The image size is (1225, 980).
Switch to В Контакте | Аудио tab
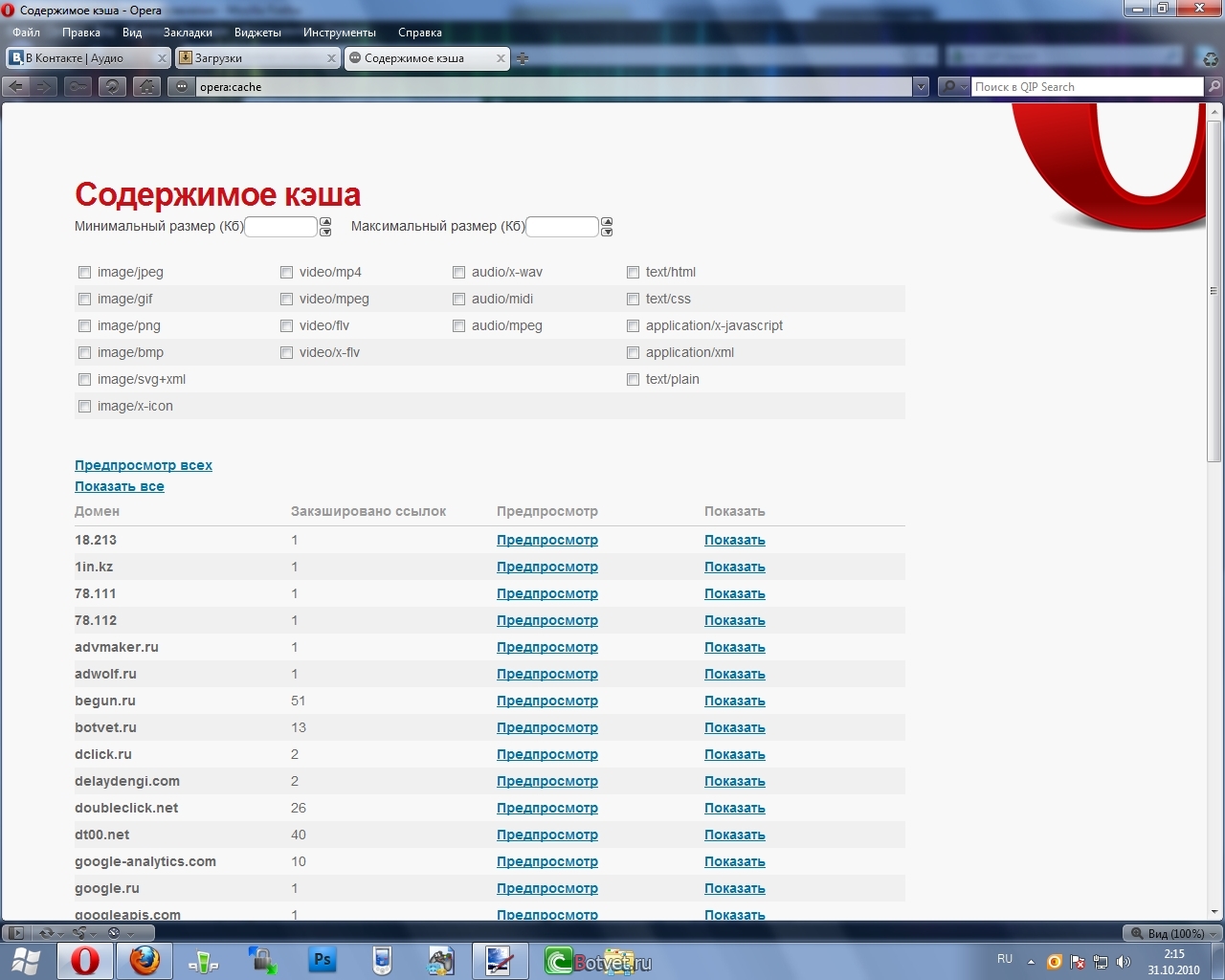tap(88, 58)
